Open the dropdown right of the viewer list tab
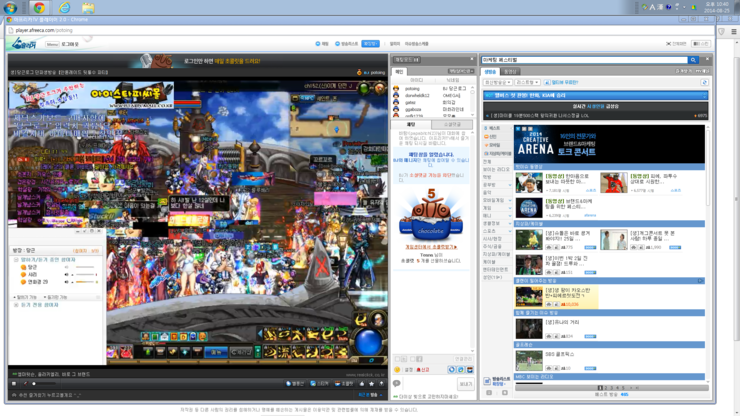 (461, 71)
